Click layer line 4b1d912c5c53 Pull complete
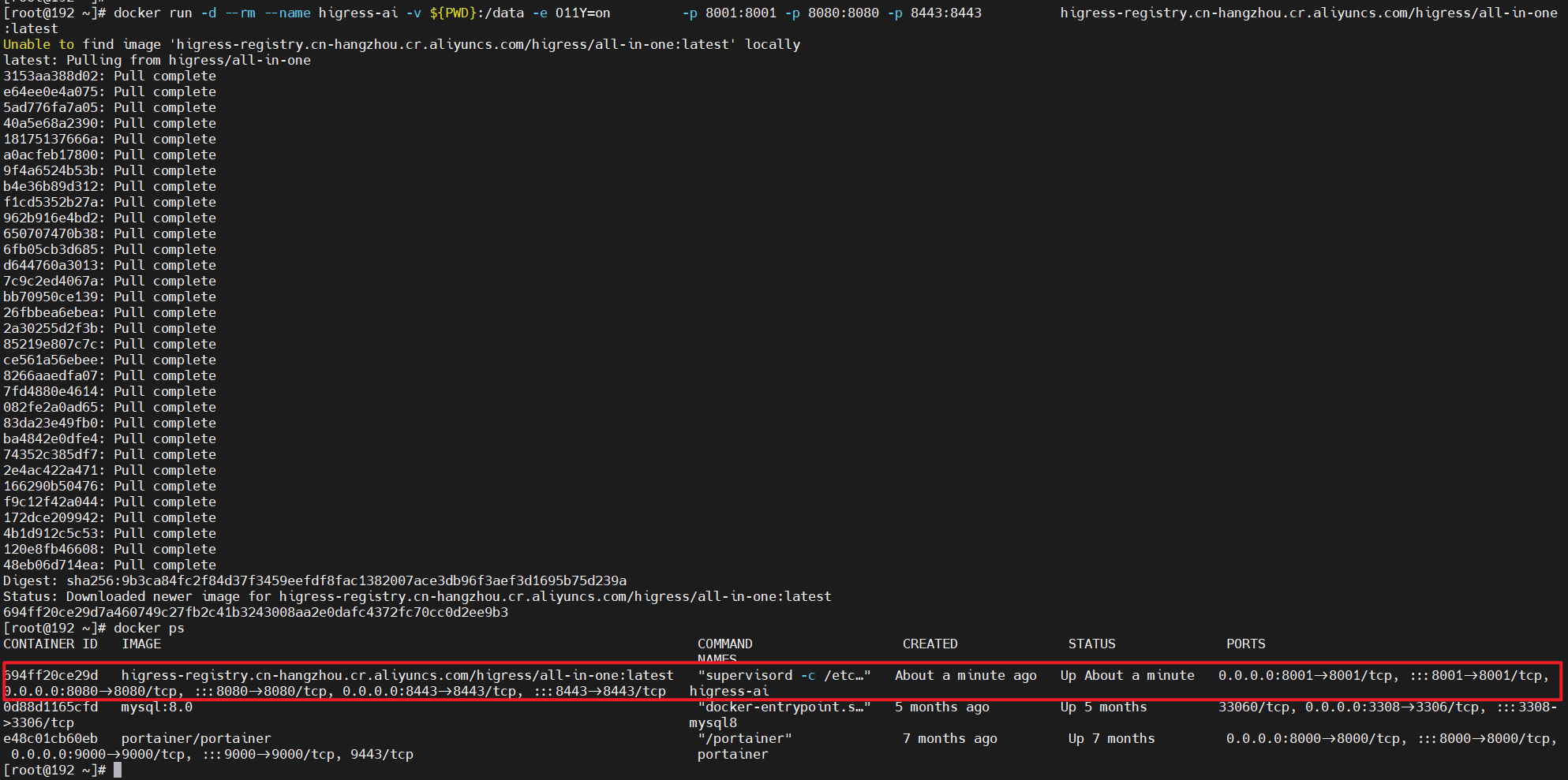This screenshot has width=1568, height=780. (x=110, y=533)
